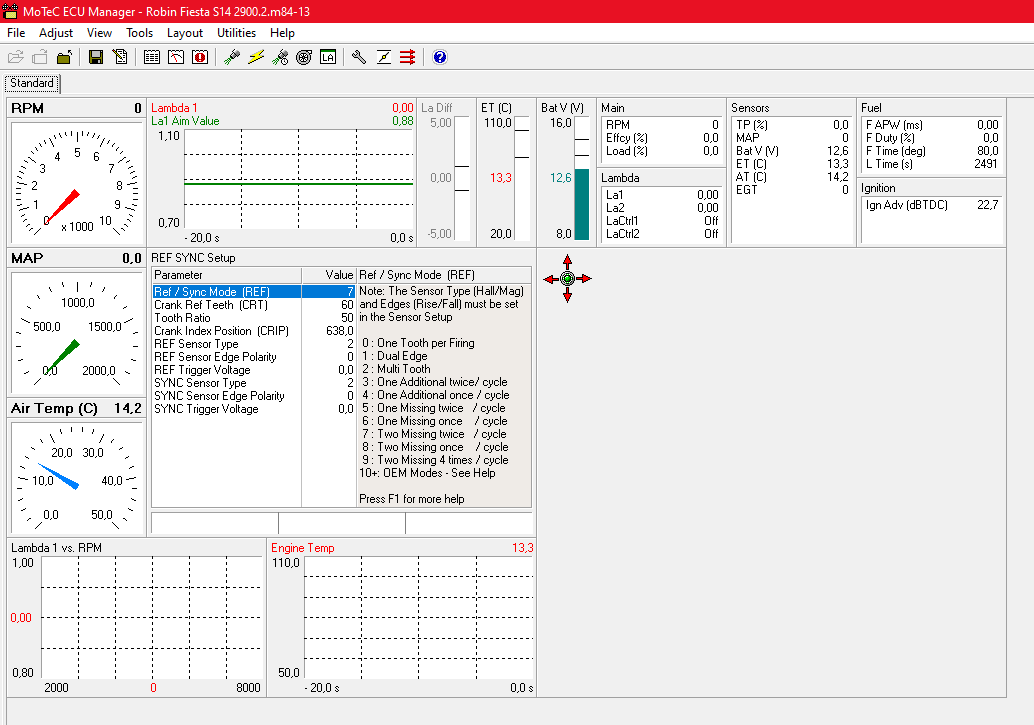This screenshot has width=1034, height=725.
Task: Click the Value column header
Action: pyautogui.click(x=329, y=275)
